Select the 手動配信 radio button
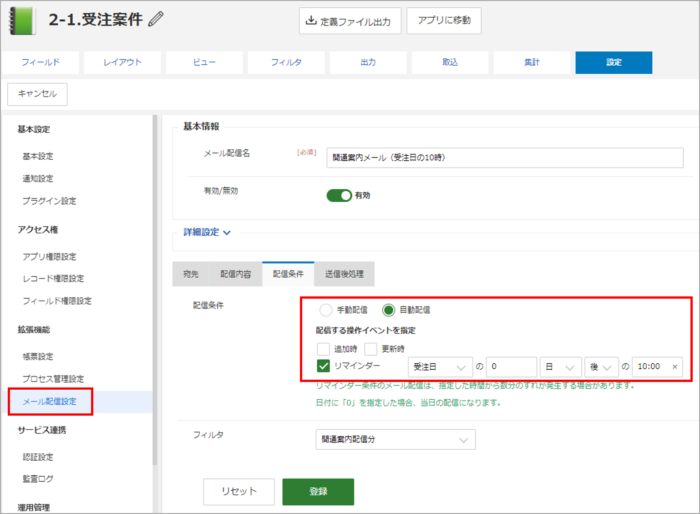Image resolution: width=700 pixels, height=514 pixels. coord(326,309)
